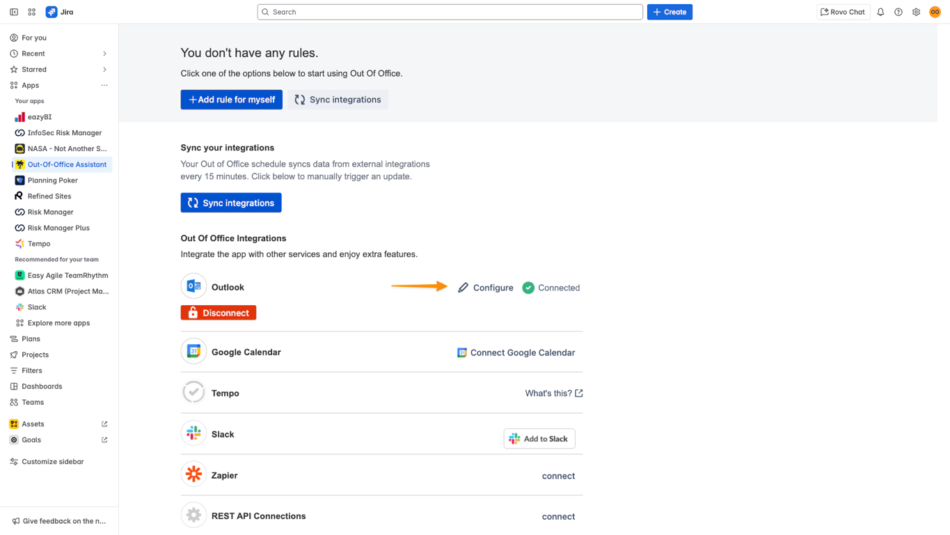This screenshot has height=535, width=950.
Task: Open eazyBI app in sidebar
Action: coord(42,117)
